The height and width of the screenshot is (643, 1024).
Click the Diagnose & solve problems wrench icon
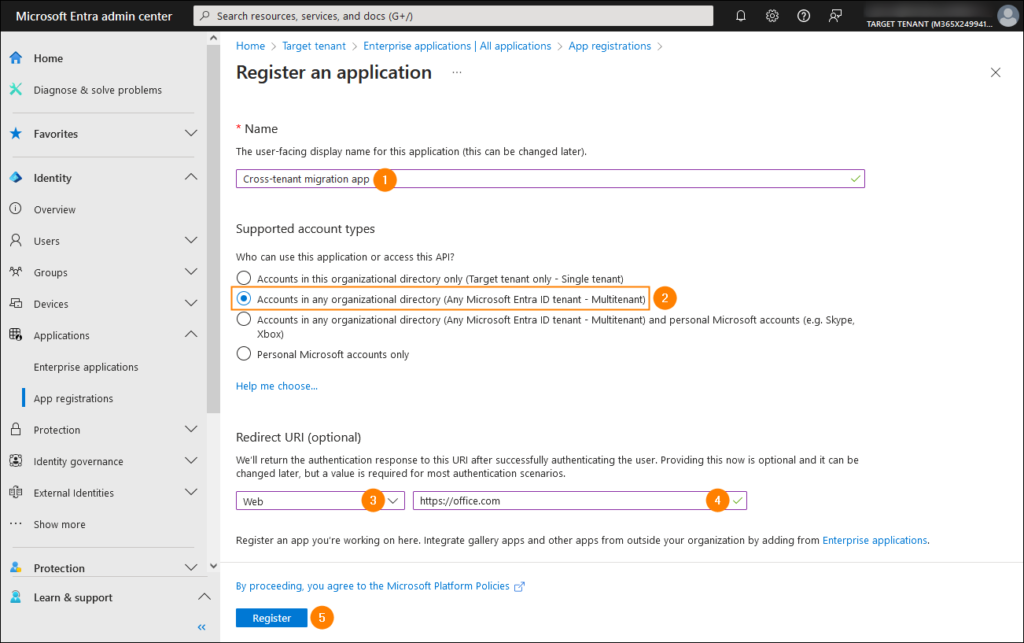point(16,89)
